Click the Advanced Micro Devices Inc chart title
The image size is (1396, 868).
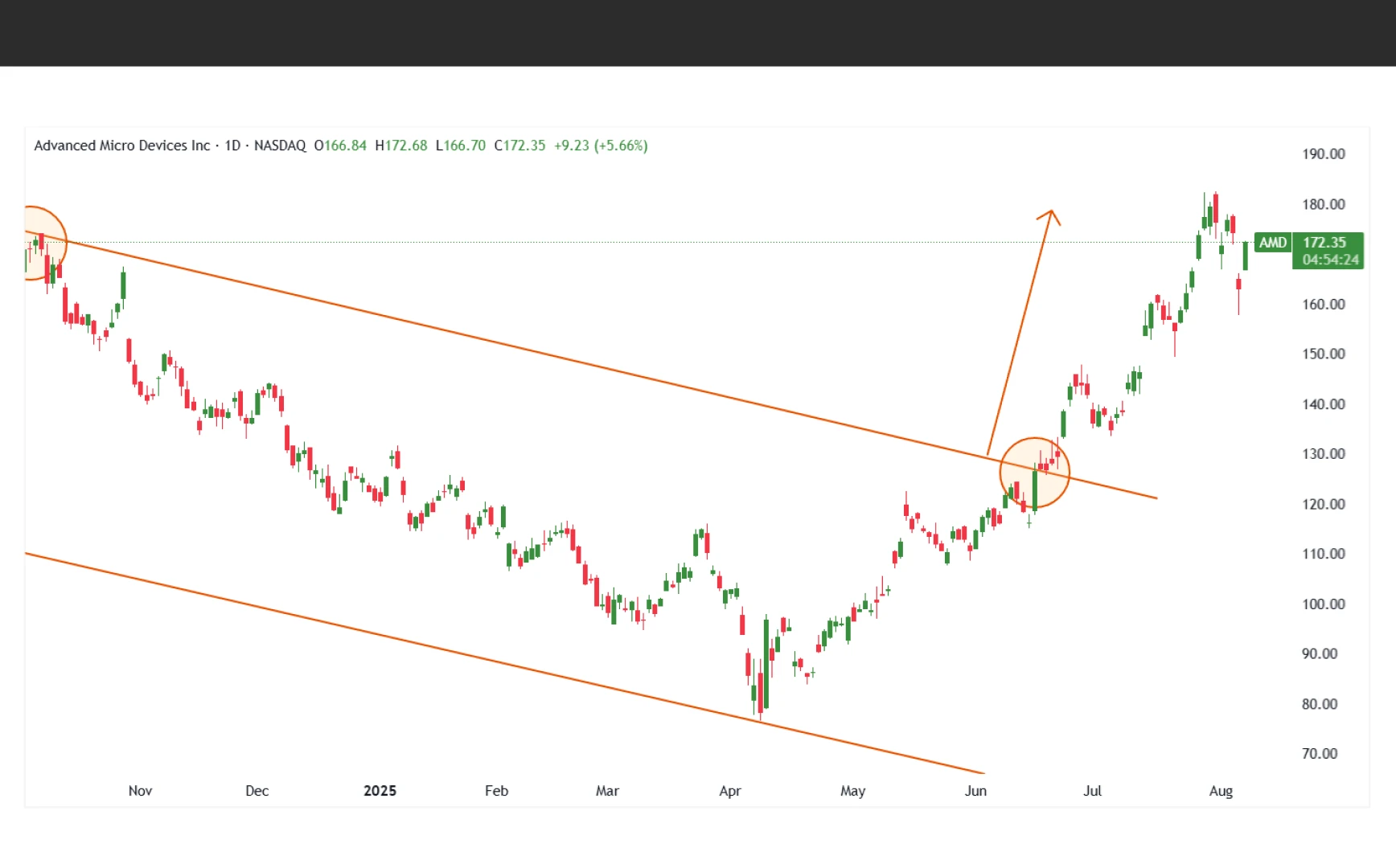click(x=121, y=145)
